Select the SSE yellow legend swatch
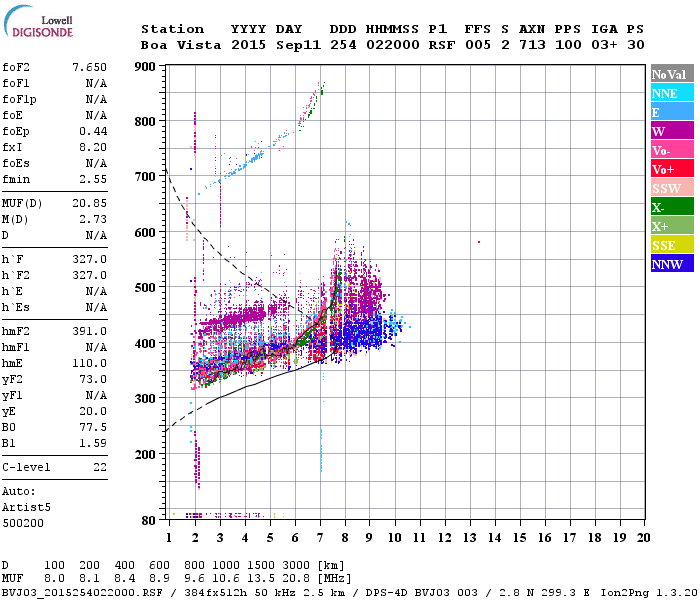 click(x=672, y=245)
